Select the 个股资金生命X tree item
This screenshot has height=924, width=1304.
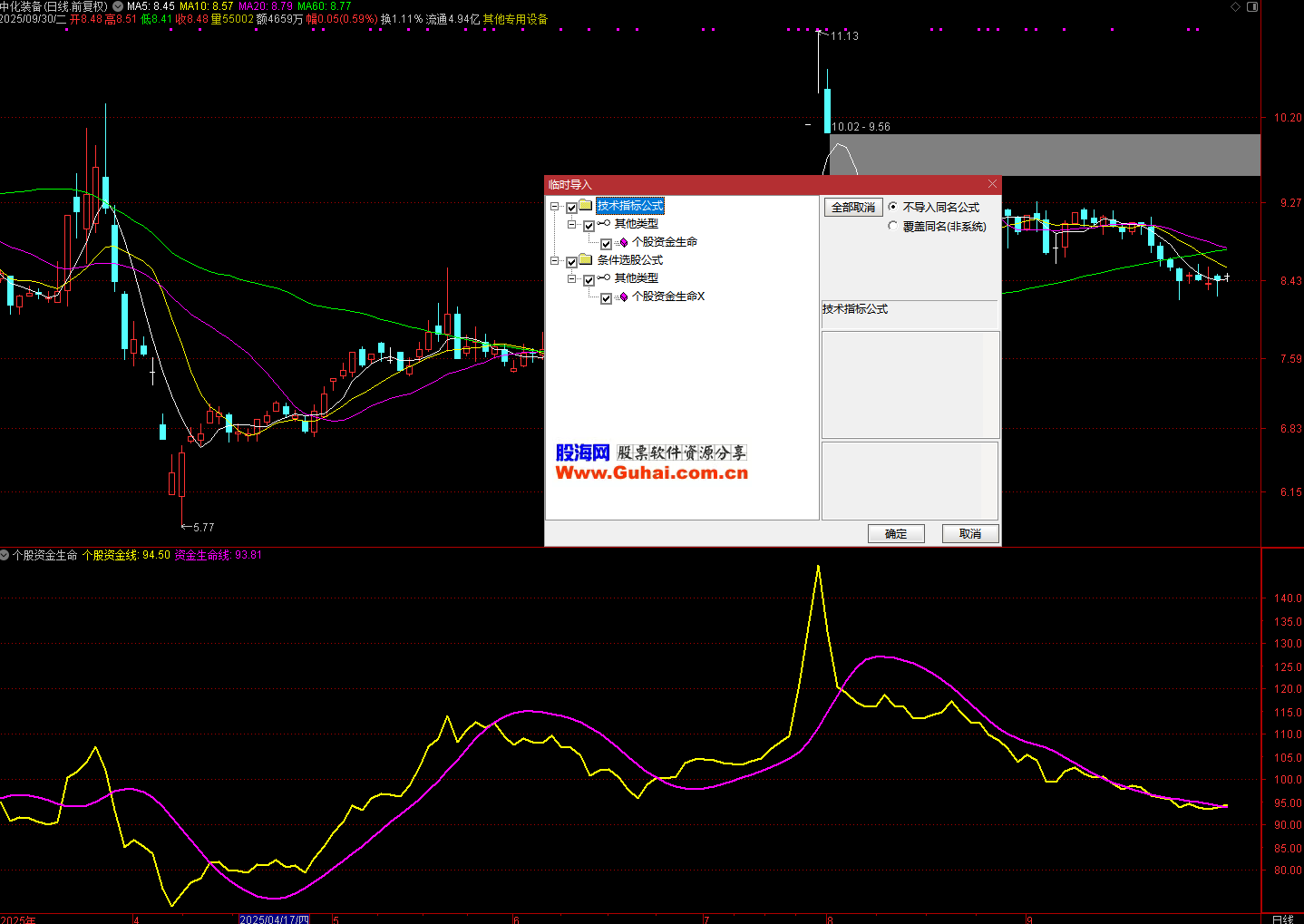click(668, 297)
